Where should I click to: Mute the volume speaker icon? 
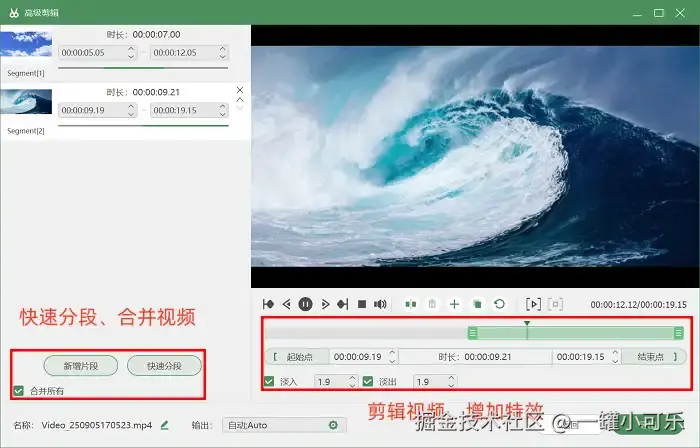[380, 304]
